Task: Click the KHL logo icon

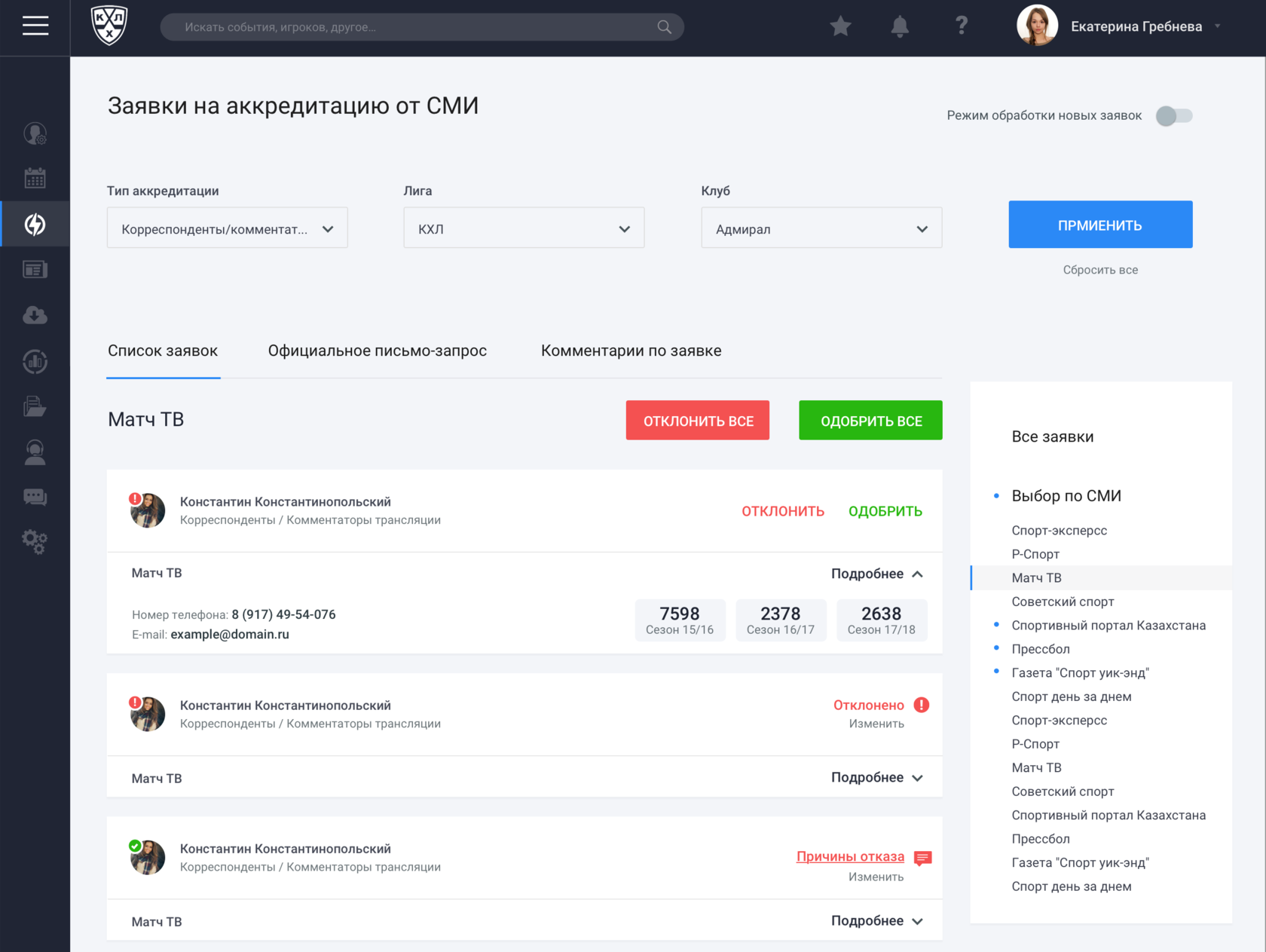Action: coord(109,26)
